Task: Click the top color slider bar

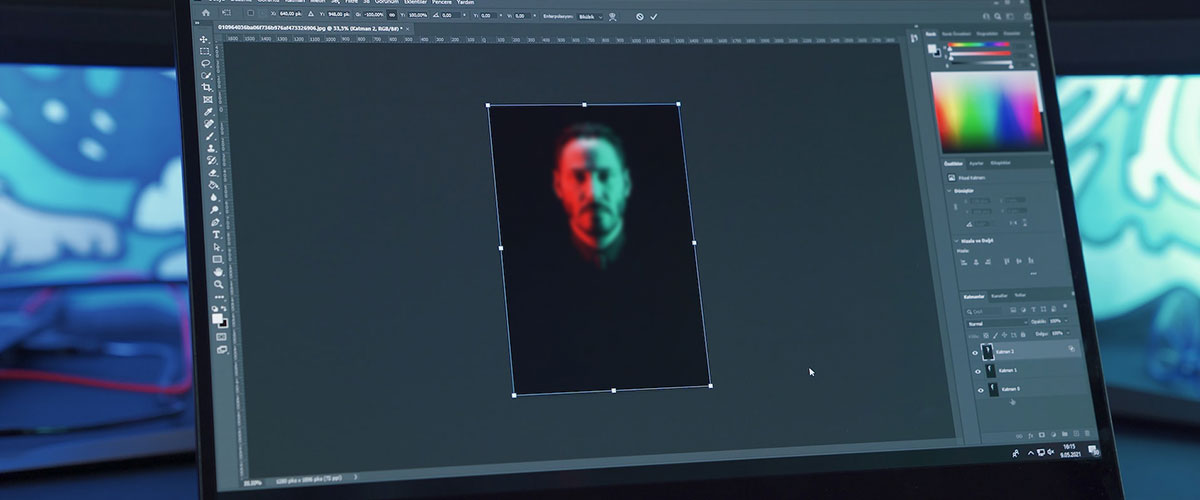Action: click(x=979, y=45)
